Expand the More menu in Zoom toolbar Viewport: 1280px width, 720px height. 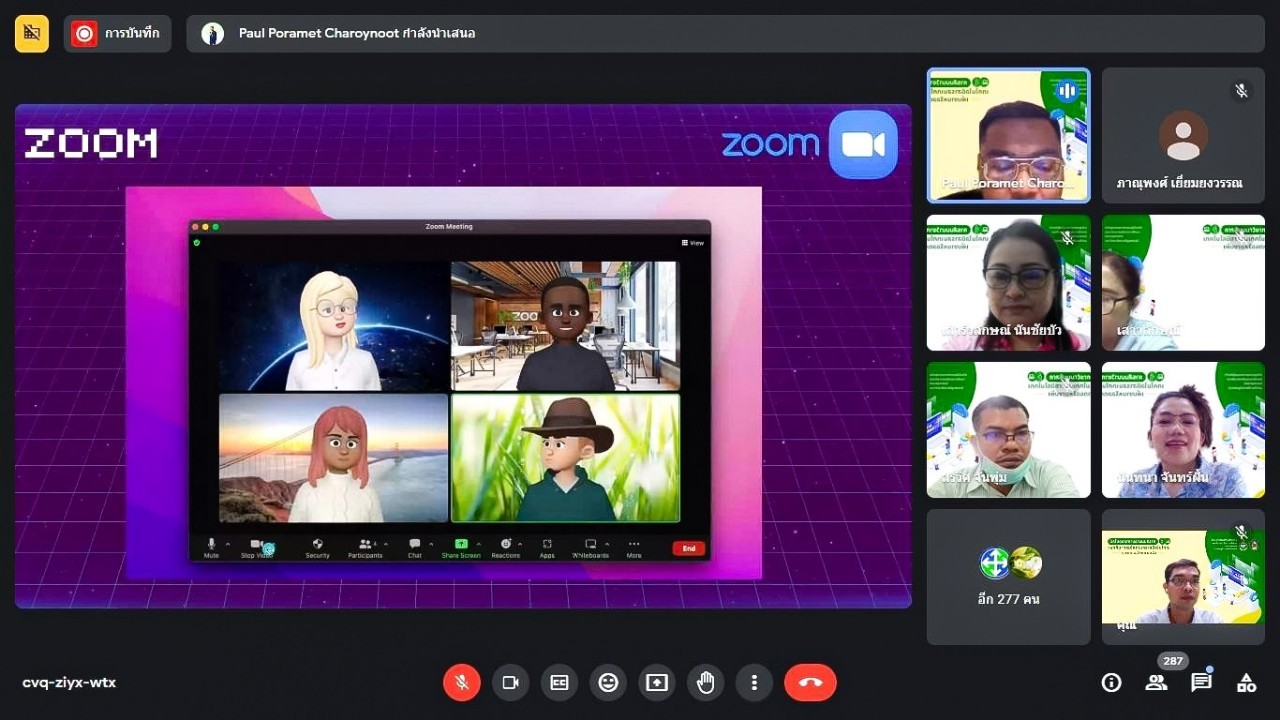[x=634, y=547]
